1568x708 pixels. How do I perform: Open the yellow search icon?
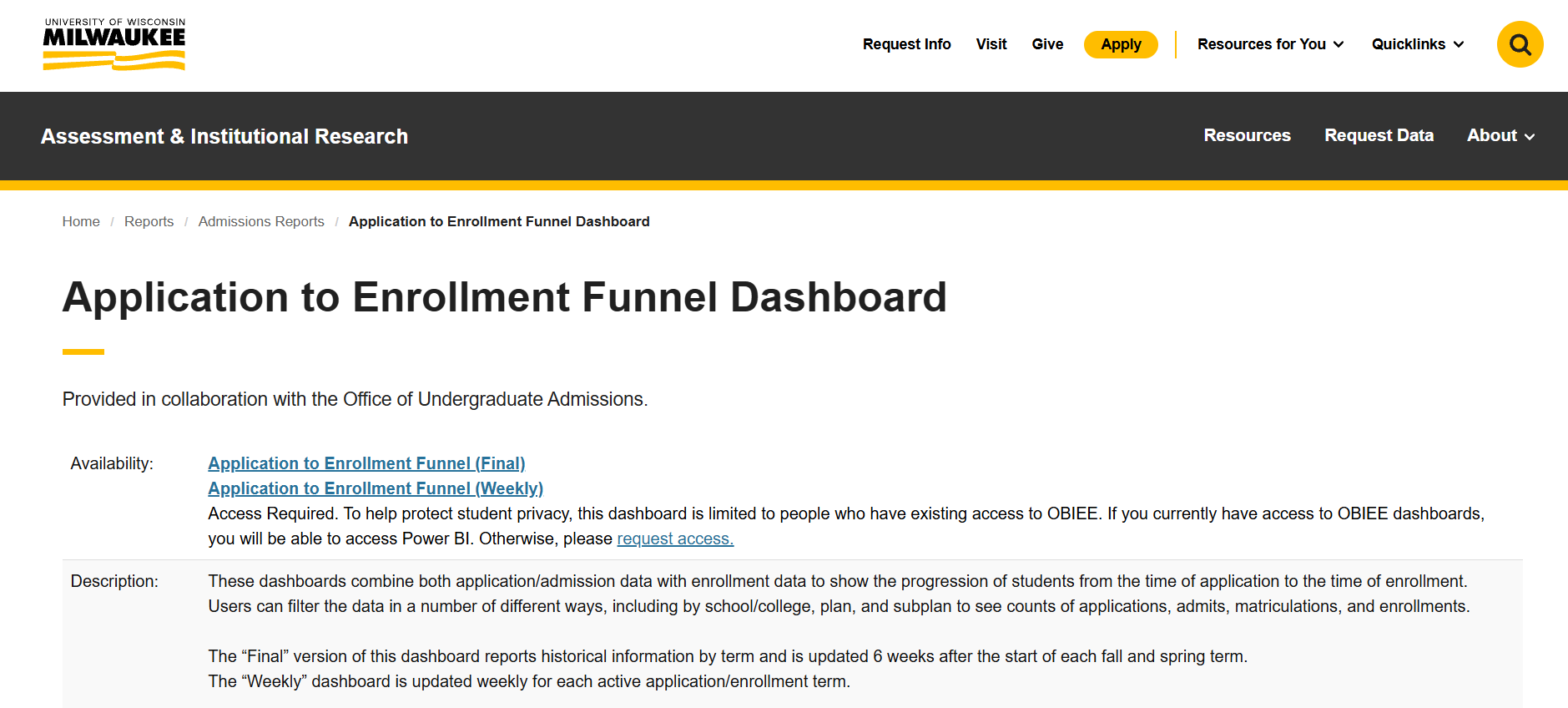point(1520,44)
